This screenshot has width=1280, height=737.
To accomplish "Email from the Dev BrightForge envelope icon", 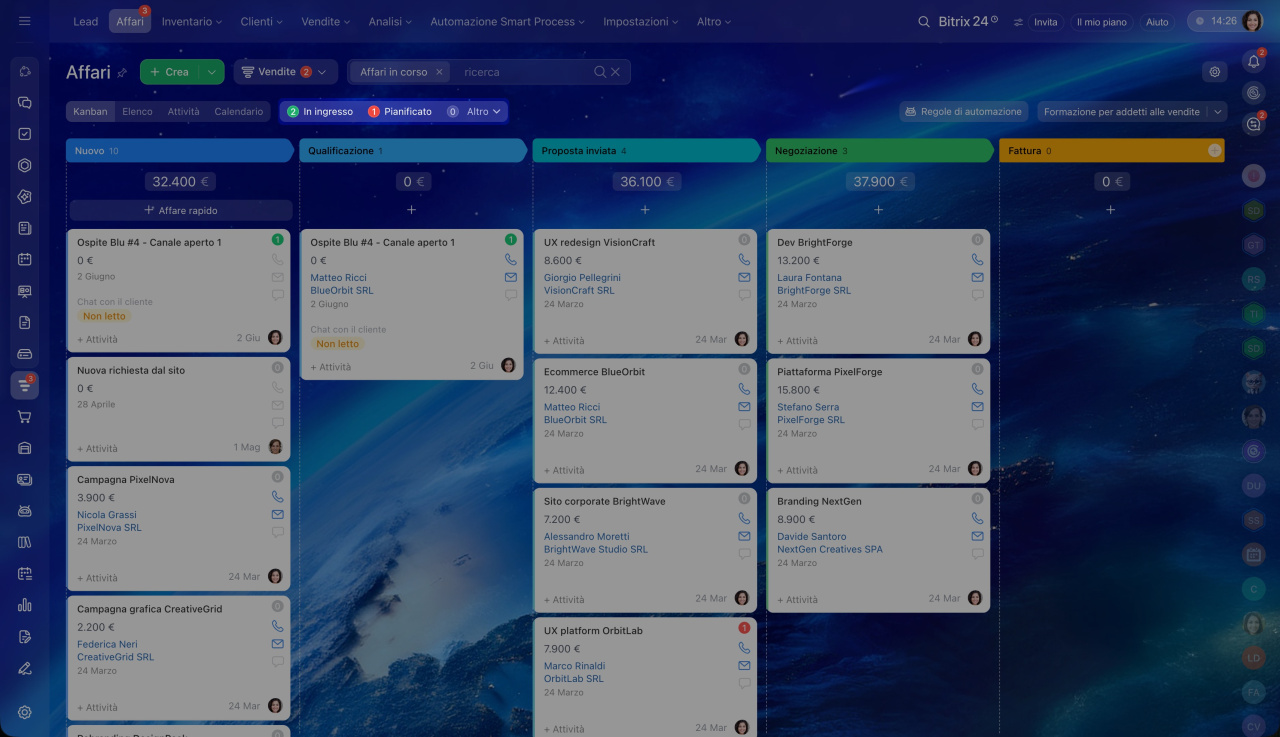I will click(x=977, y=278).
